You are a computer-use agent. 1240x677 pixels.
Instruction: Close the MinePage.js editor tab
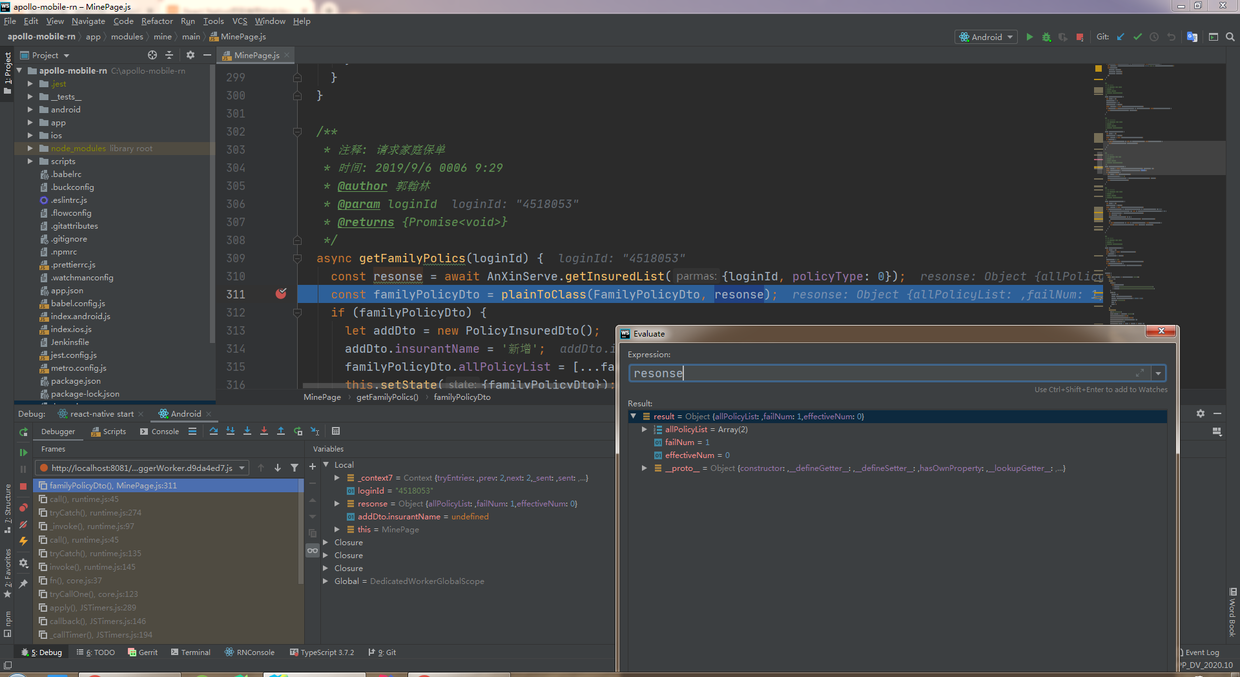click(x=287, y=56)
